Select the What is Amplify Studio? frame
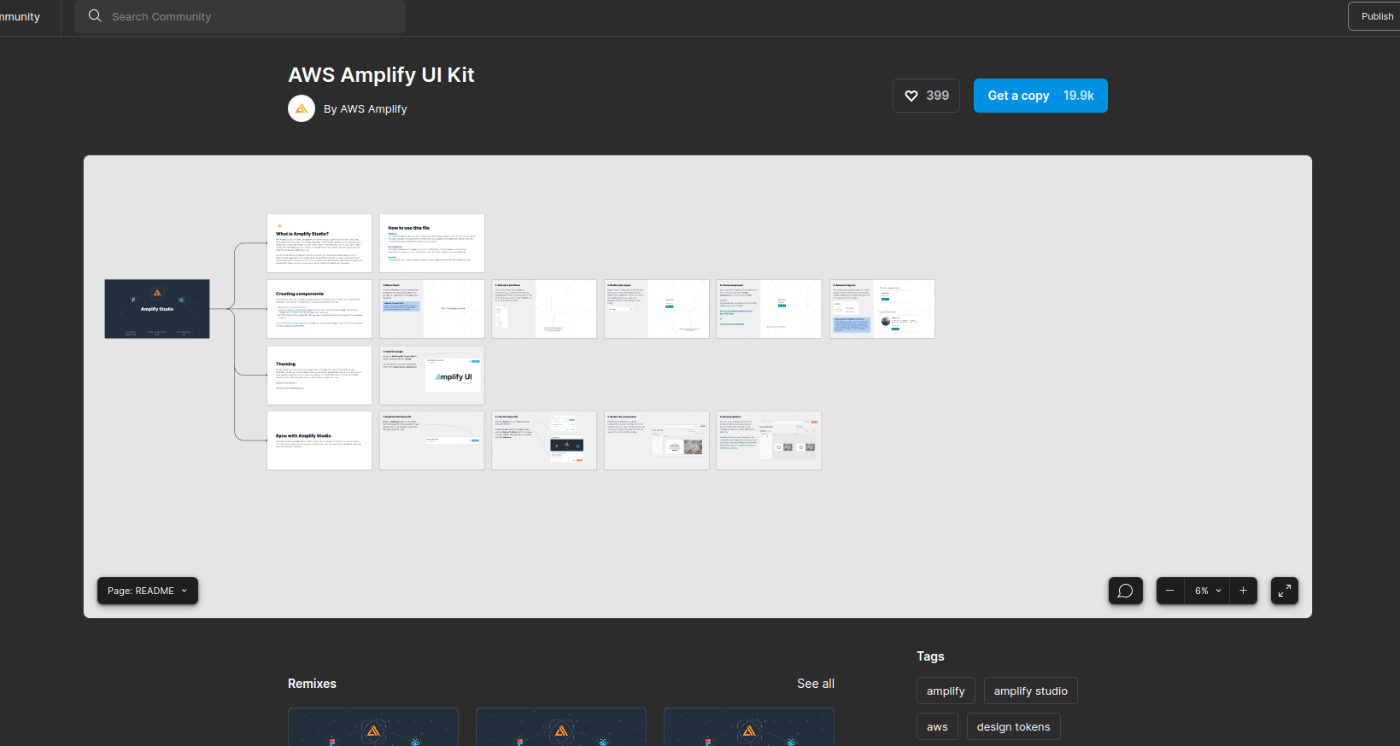 pyautogui.click(x=319, y=243)
